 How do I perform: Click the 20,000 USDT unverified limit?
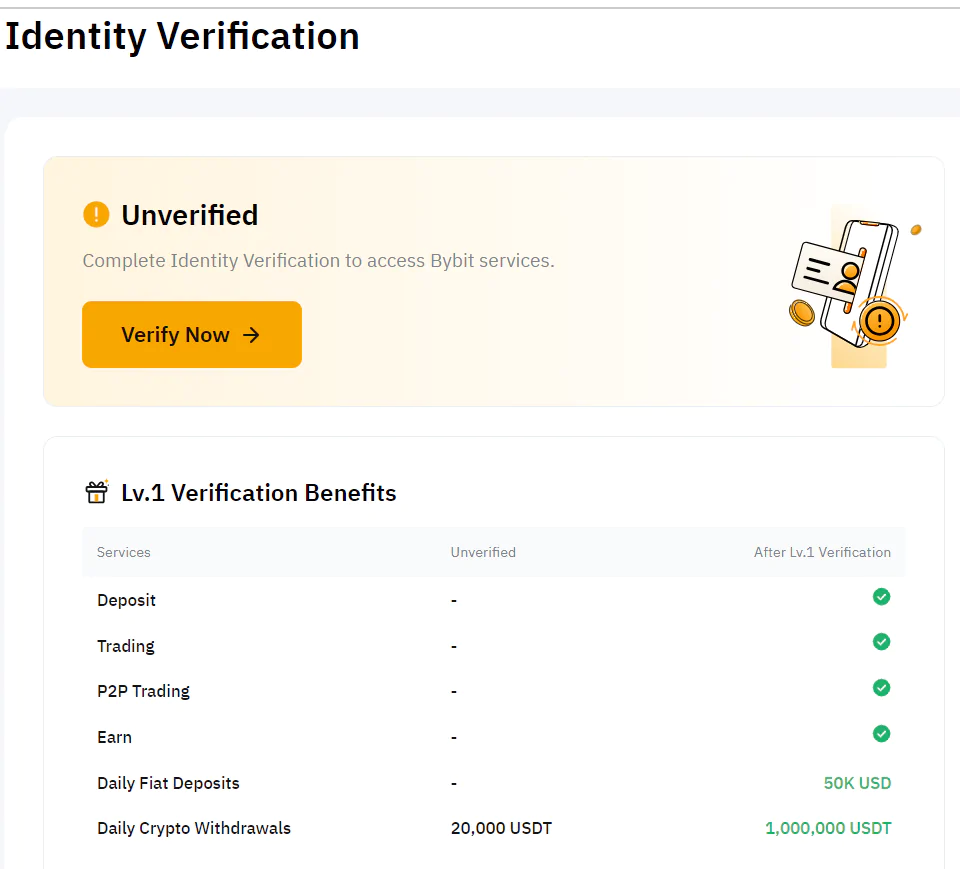501,829
